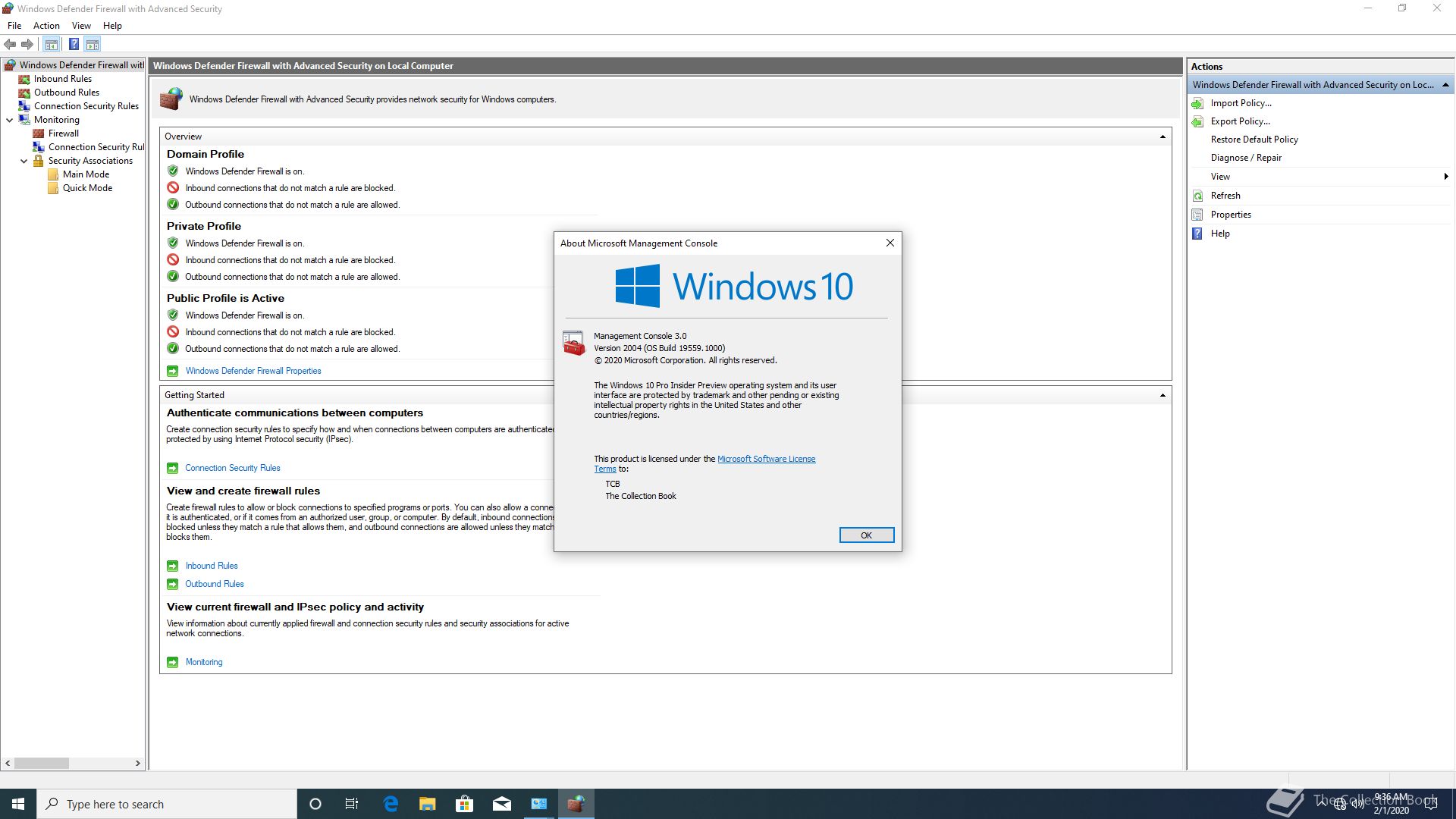This screenshot has width=1456, height=819.
Task: Click the taskbar search box
Action: tap(167, 804)
